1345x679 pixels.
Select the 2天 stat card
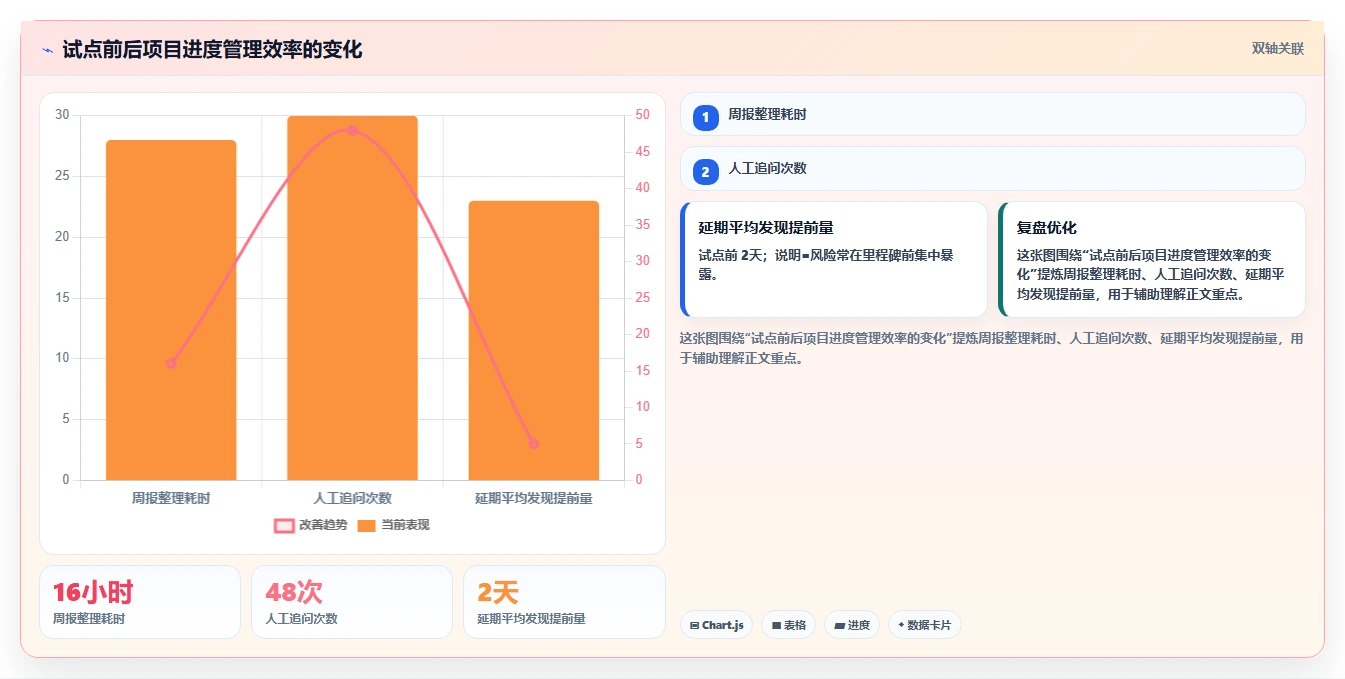(564, 602)
